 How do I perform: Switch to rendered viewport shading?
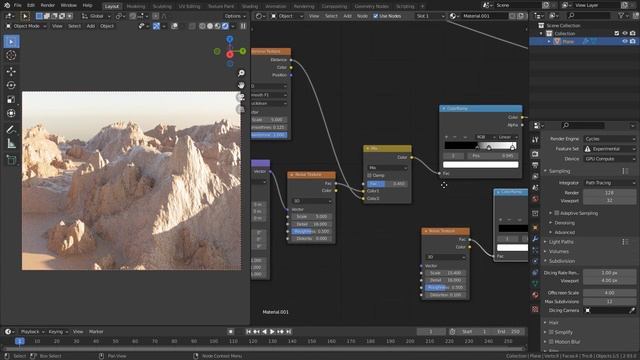coord(225,26)
